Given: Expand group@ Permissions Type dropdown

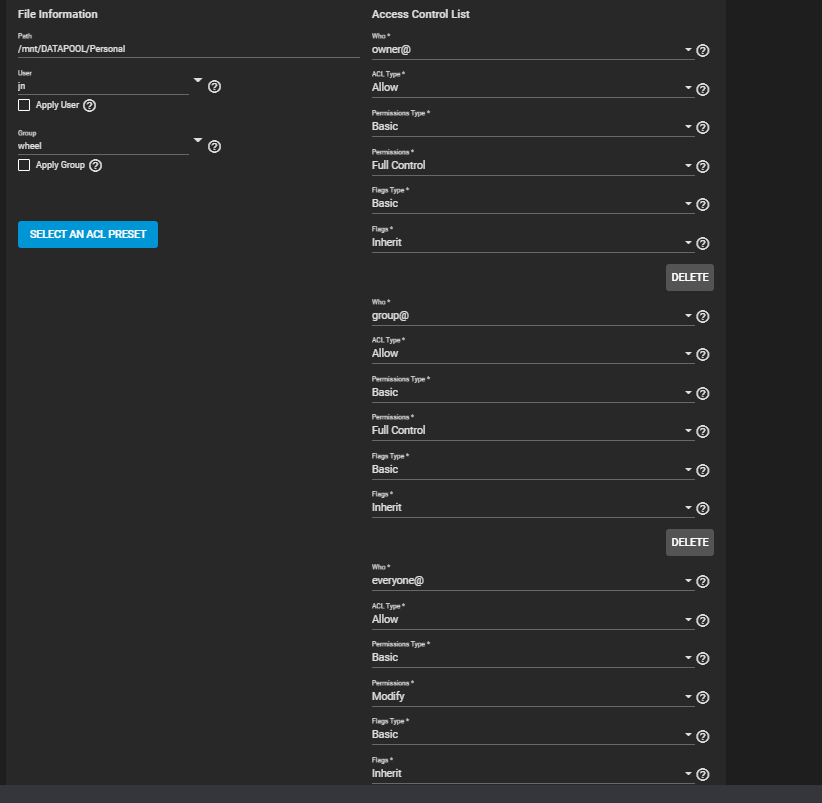Looking at the screenshot, I should tap(533, 392).
